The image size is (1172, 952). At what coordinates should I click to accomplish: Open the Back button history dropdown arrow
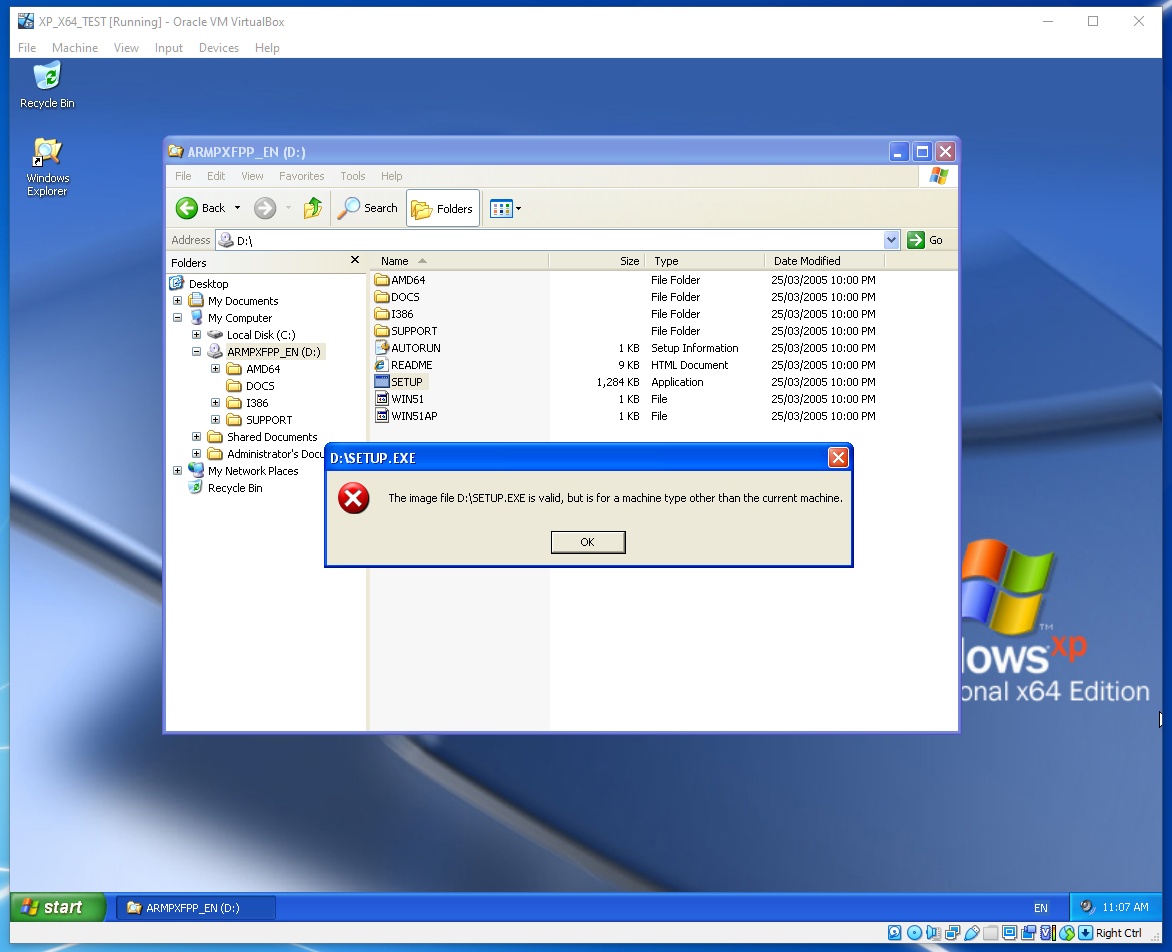[237, 208]
